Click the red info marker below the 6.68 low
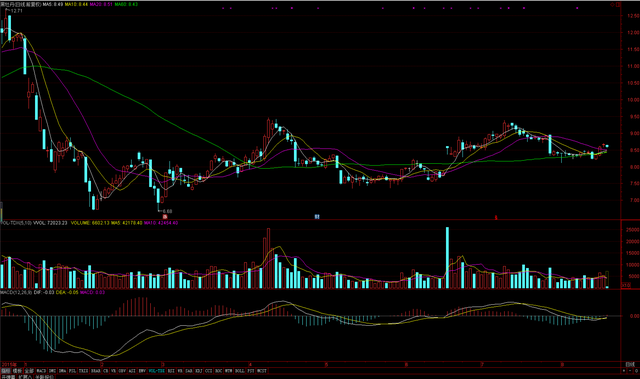Screen dimensions: 640x379 (x=165, y=217)
